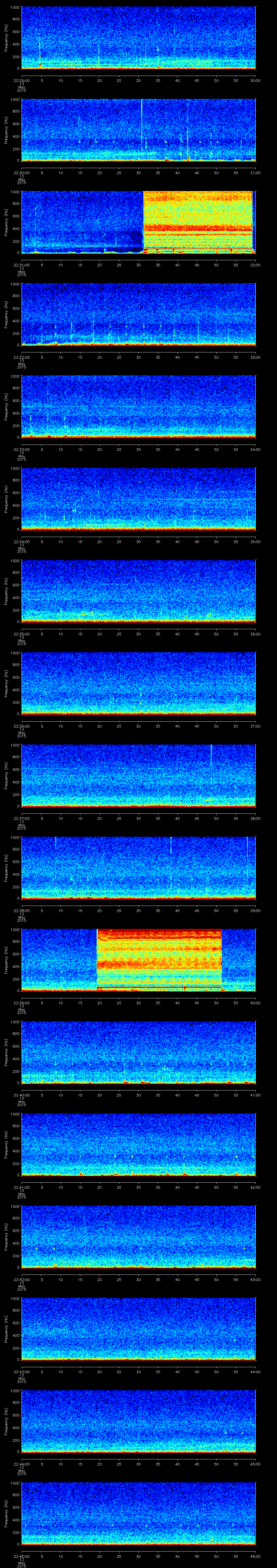Click the 22:41:00 start time label
Image resolution: width=277 pixels, height=1568 pixels.
21,1187
